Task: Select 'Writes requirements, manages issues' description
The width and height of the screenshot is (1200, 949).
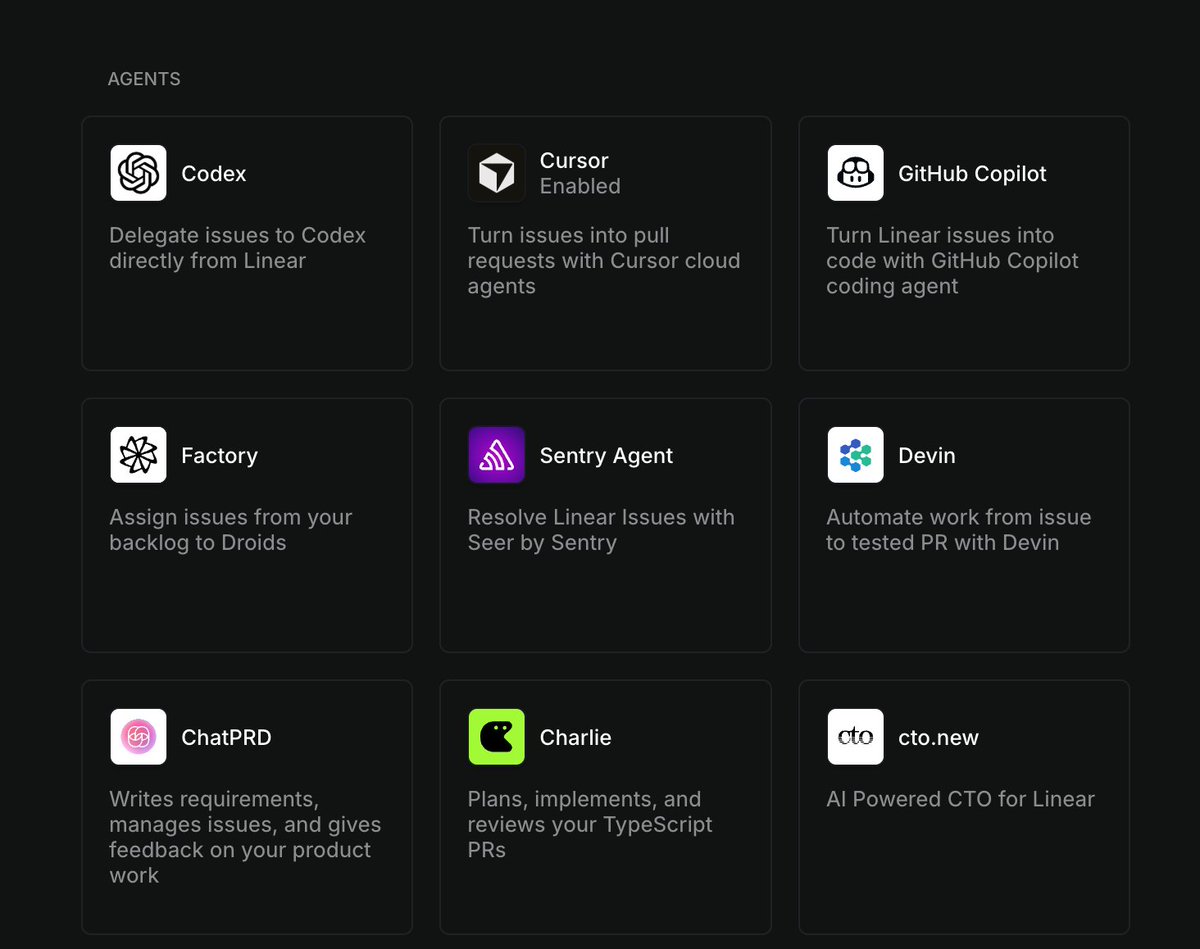Action: point(245,837)
